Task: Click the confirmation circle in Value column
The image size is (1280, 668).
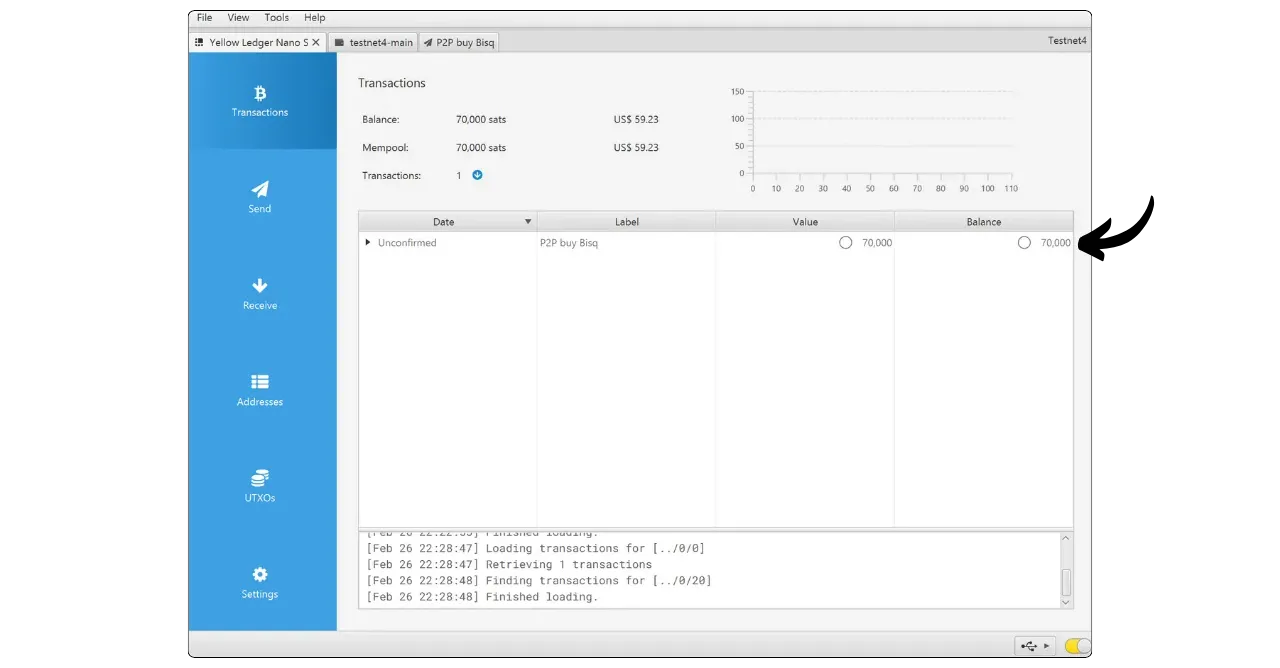Action: pyautogui.click(x=846, y=243)
